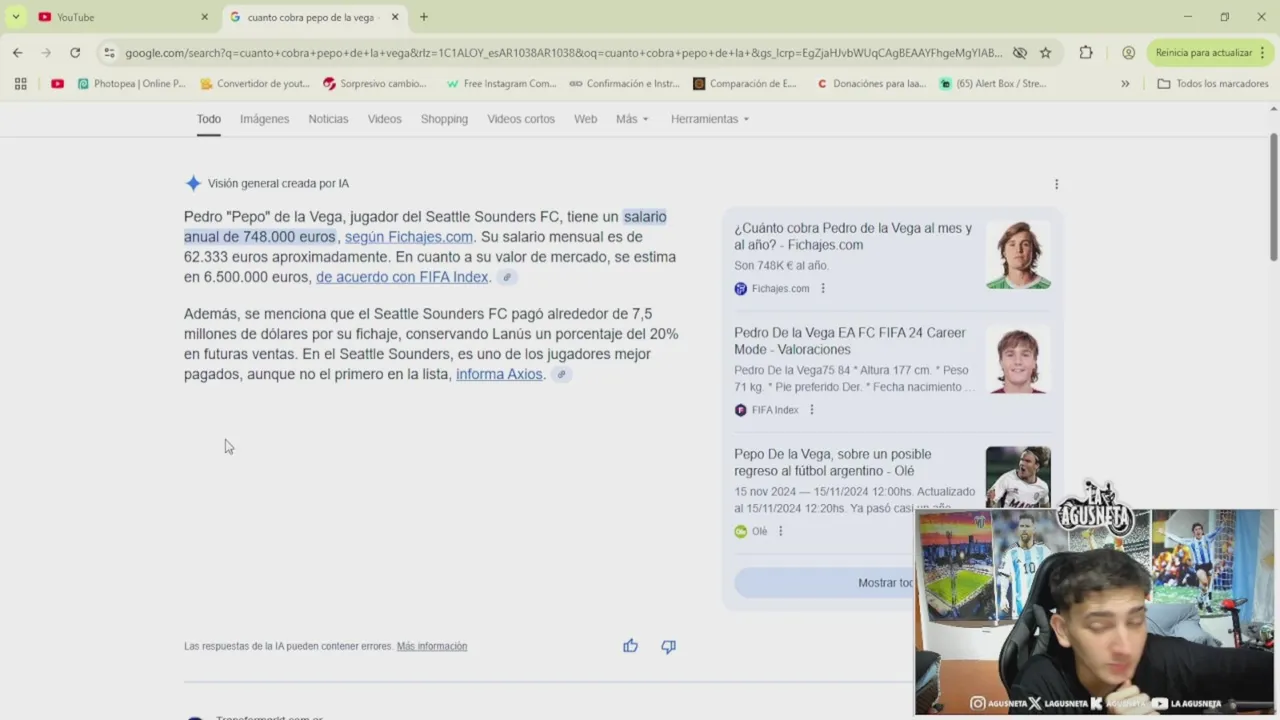Open Donaciones para laa... bookmark
Screen dimensions: 1280x720
(x=871, y=84)
